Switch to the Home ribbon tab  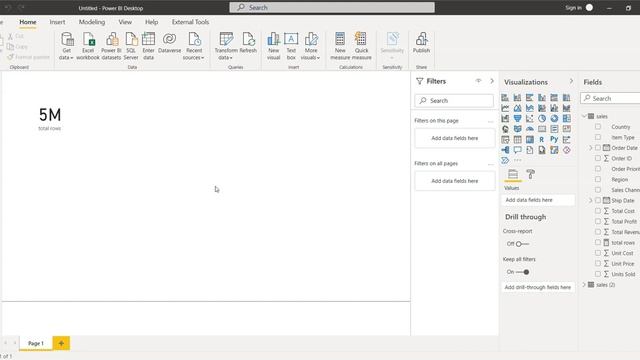[x=28, y=22]
